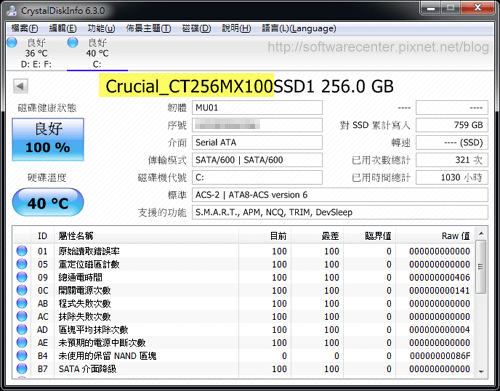Select the 抹除失敗次數 attribute row

tap(243, 316)
